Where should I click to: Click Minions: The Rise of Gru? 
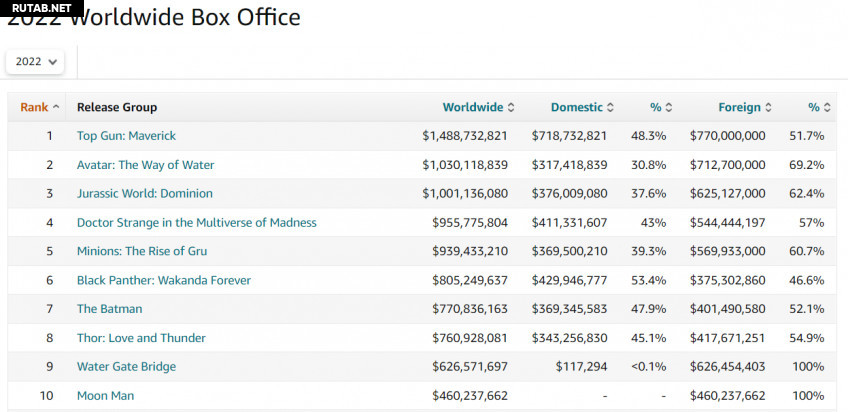point(142,251)
